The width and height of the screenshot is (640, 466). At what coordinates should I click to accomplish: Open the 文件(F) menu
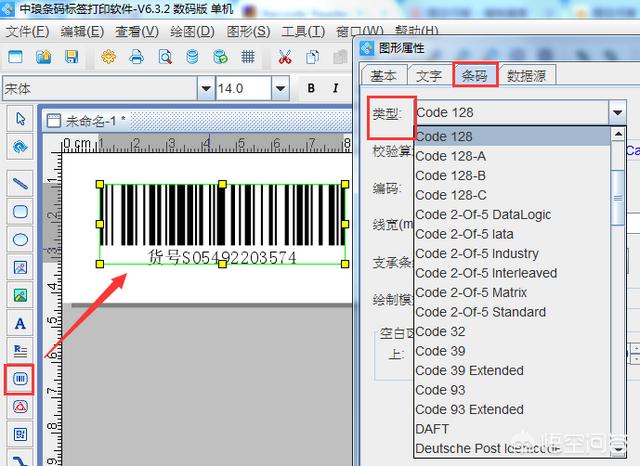tap(27, 31)
